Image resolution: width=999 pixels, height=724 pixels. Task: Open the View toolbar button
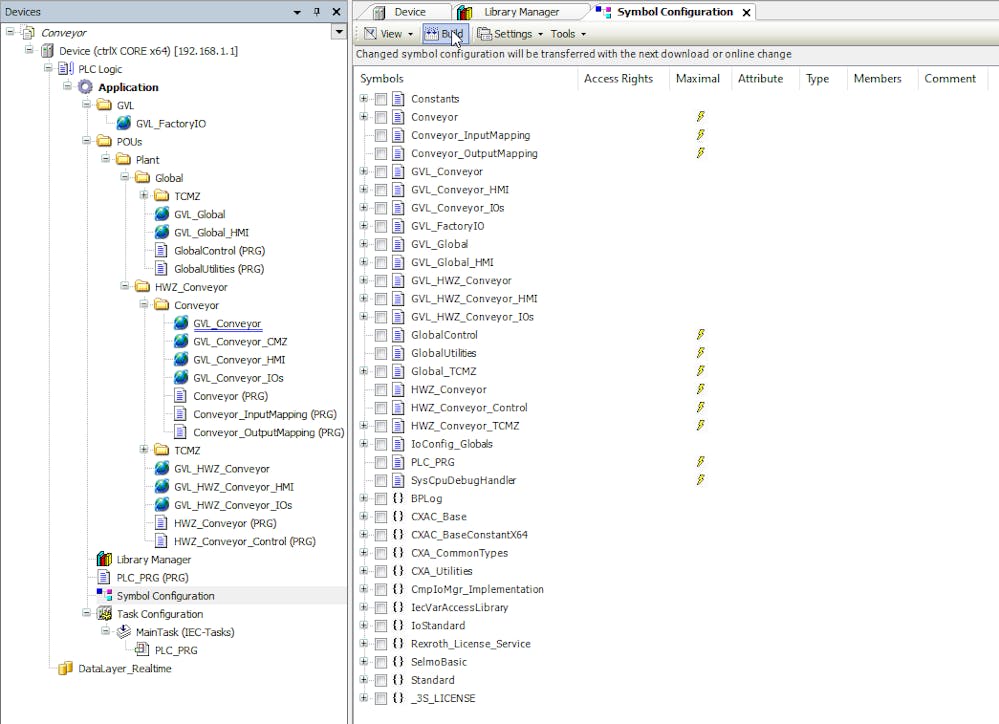click(384, 34)
